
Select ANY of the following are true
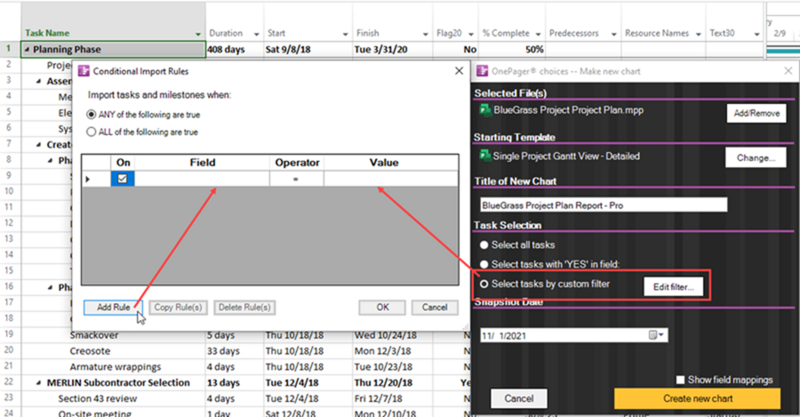click(91, 114)
